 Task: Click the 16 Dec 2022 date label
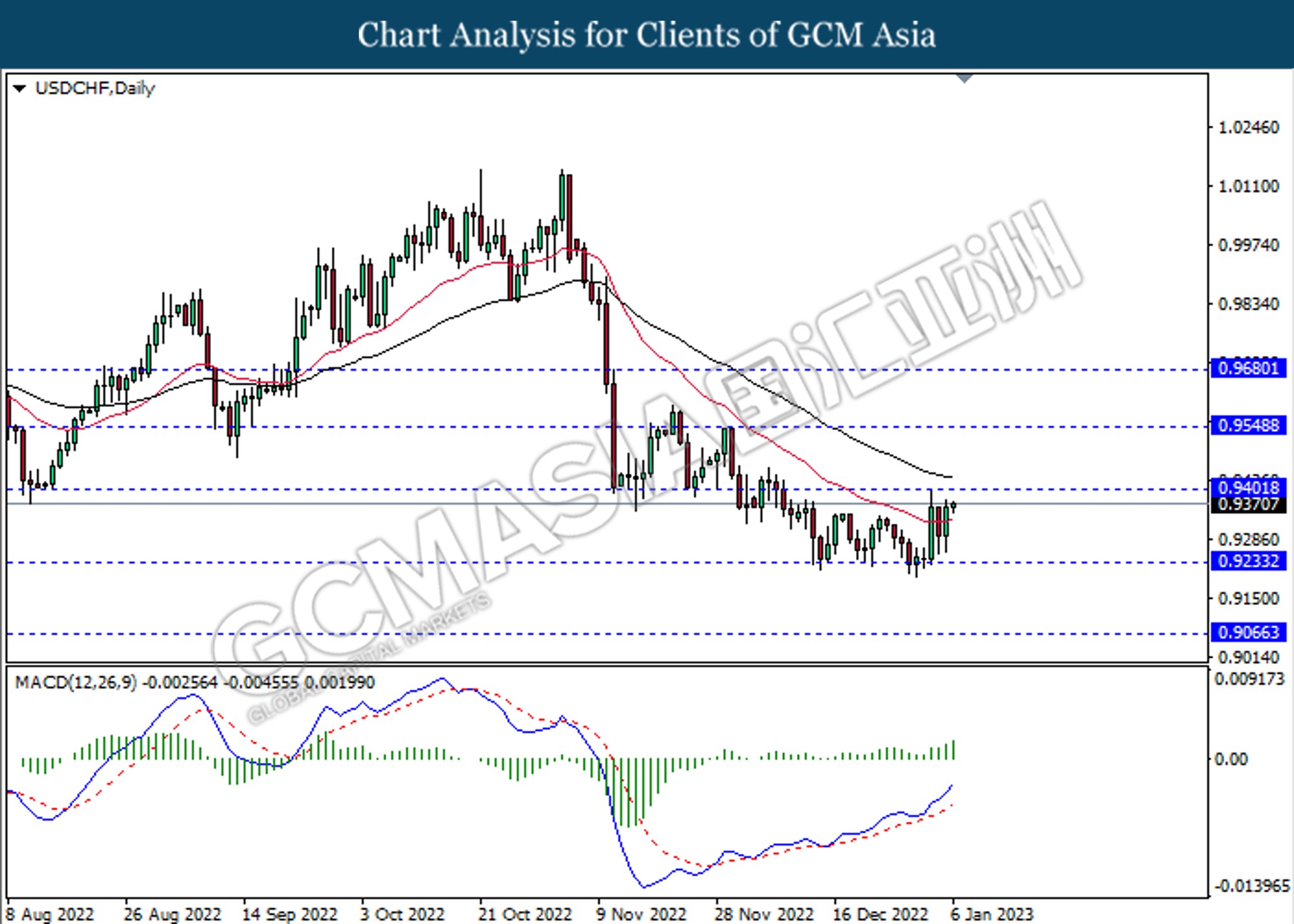(x=881, y=914)
